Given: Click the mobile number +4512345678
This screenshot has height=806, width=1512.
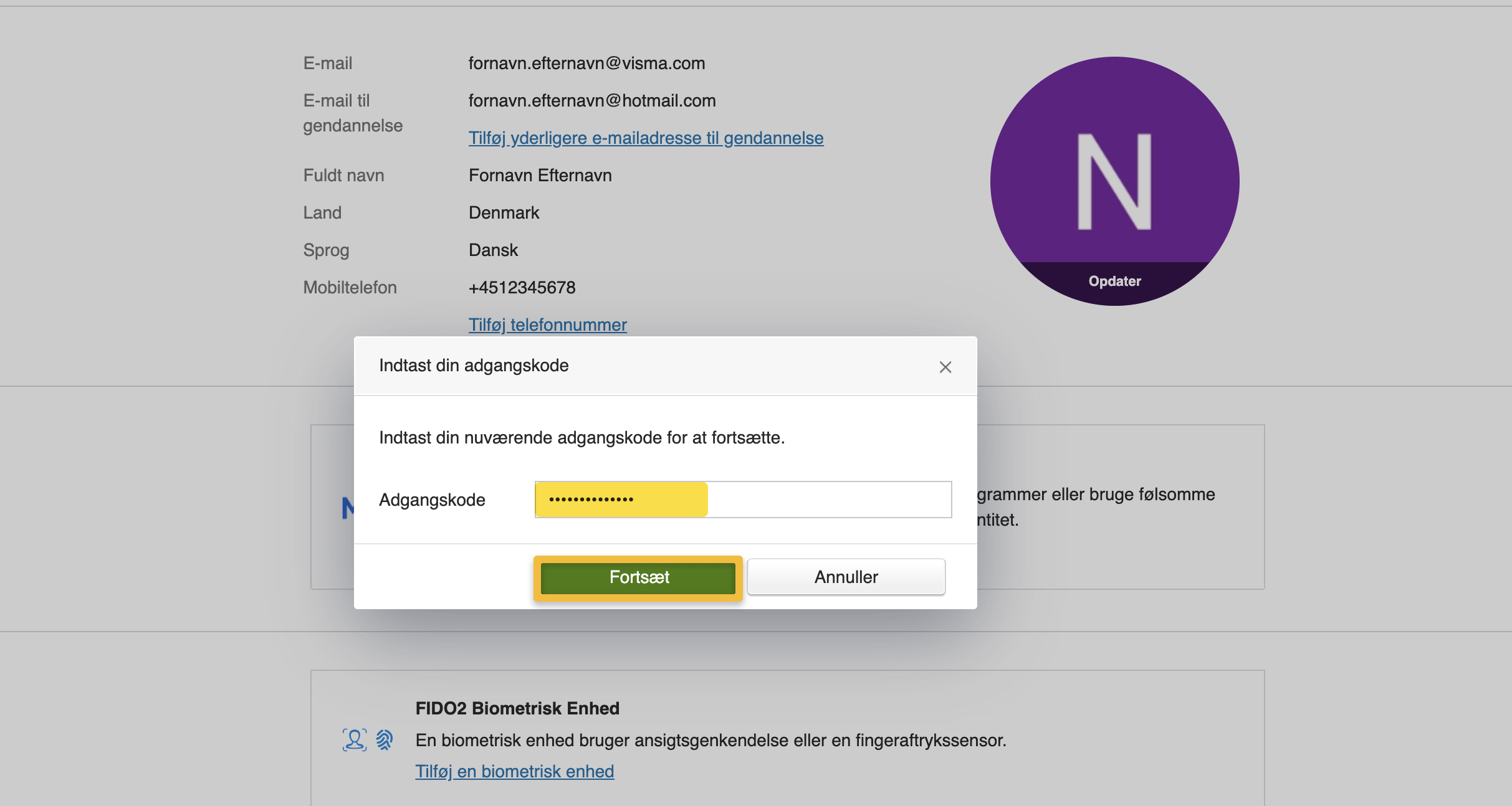Looking at the screenshot, I should [522, 287].
